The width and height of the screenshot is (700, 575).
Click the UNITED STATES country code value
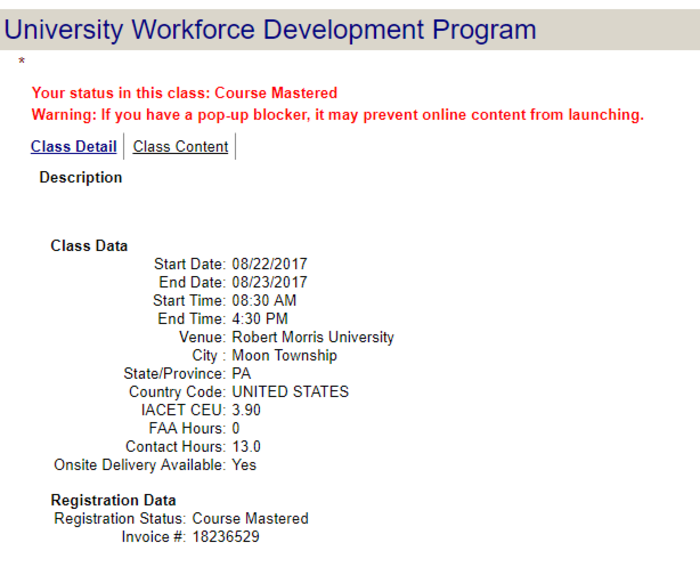tap(290, 392)
